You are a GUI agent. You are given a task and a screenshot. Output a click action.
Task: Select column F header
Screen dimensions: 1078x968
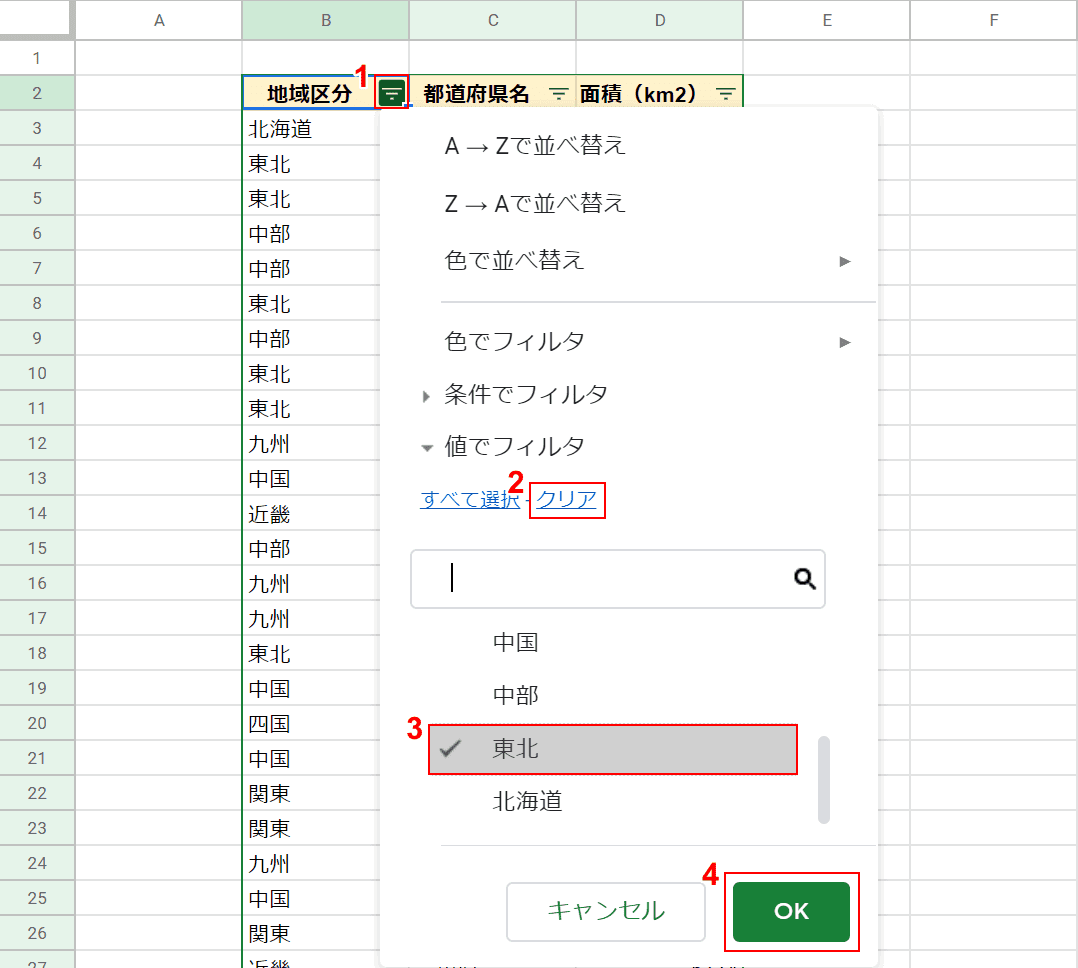[x=994, y=20]
